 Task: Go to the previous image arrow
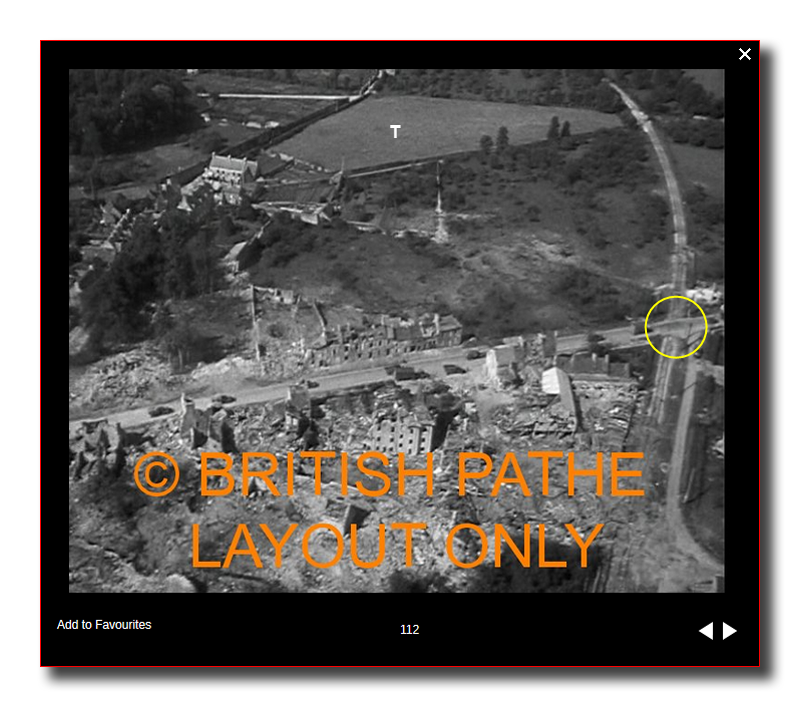coord(706,631)
